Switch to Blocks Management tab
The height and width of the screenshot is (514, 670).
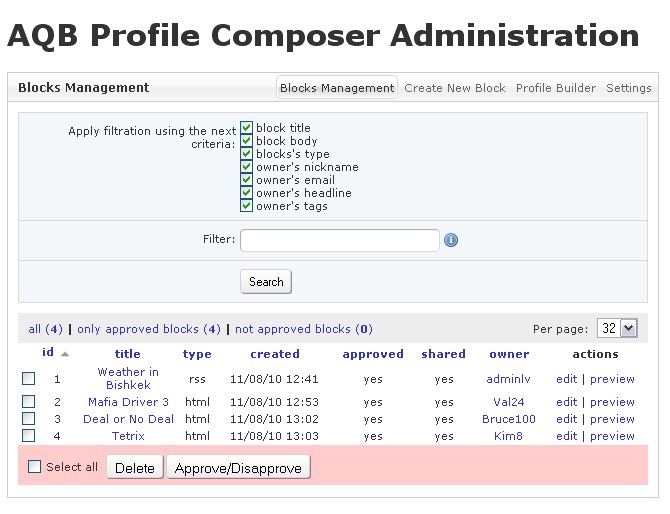point(337,88)
